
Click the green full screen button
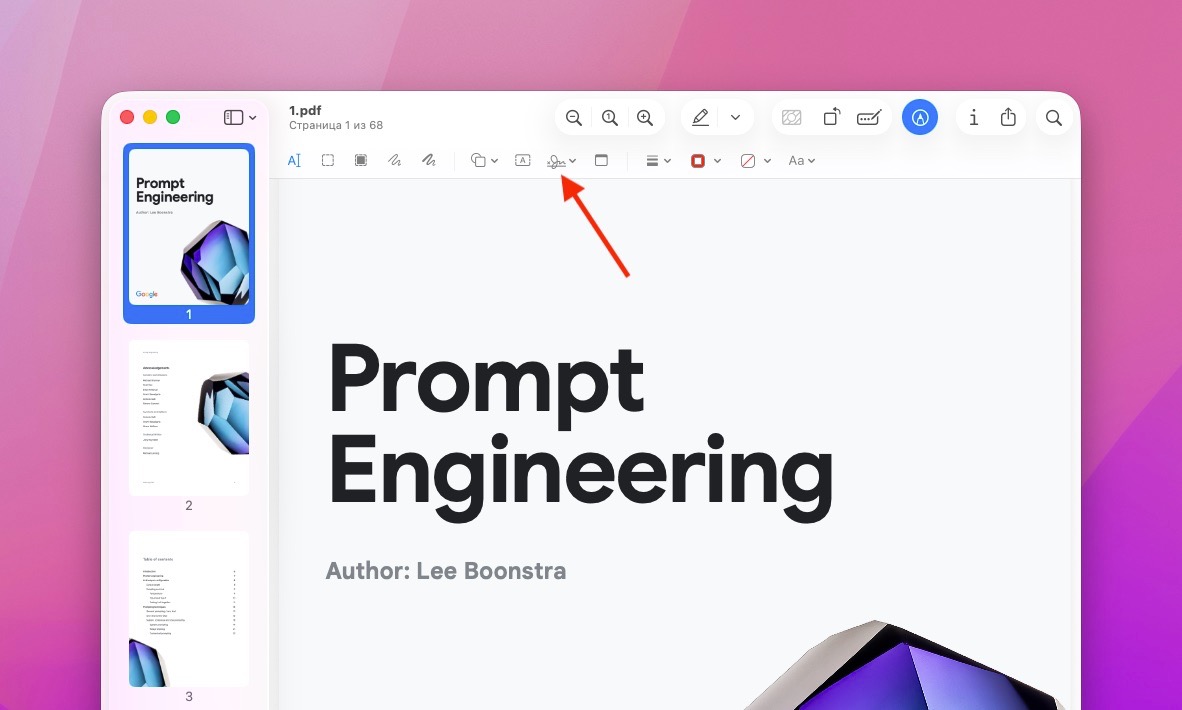click(x=173, y=117)
